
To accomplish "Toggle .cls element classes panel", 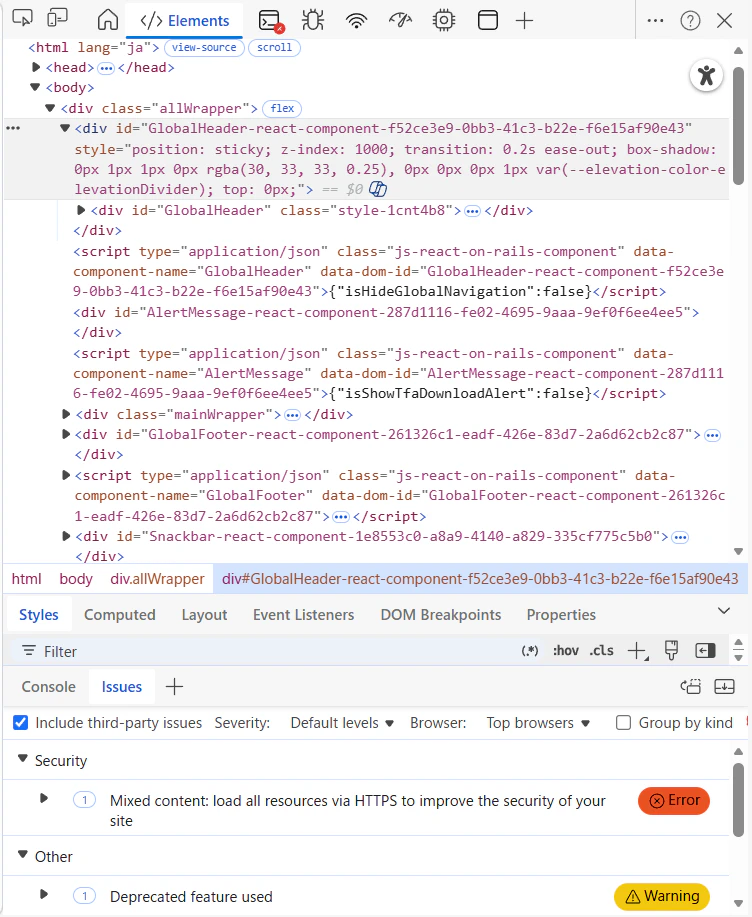I will pyautogui.click(x=601, y=650).
